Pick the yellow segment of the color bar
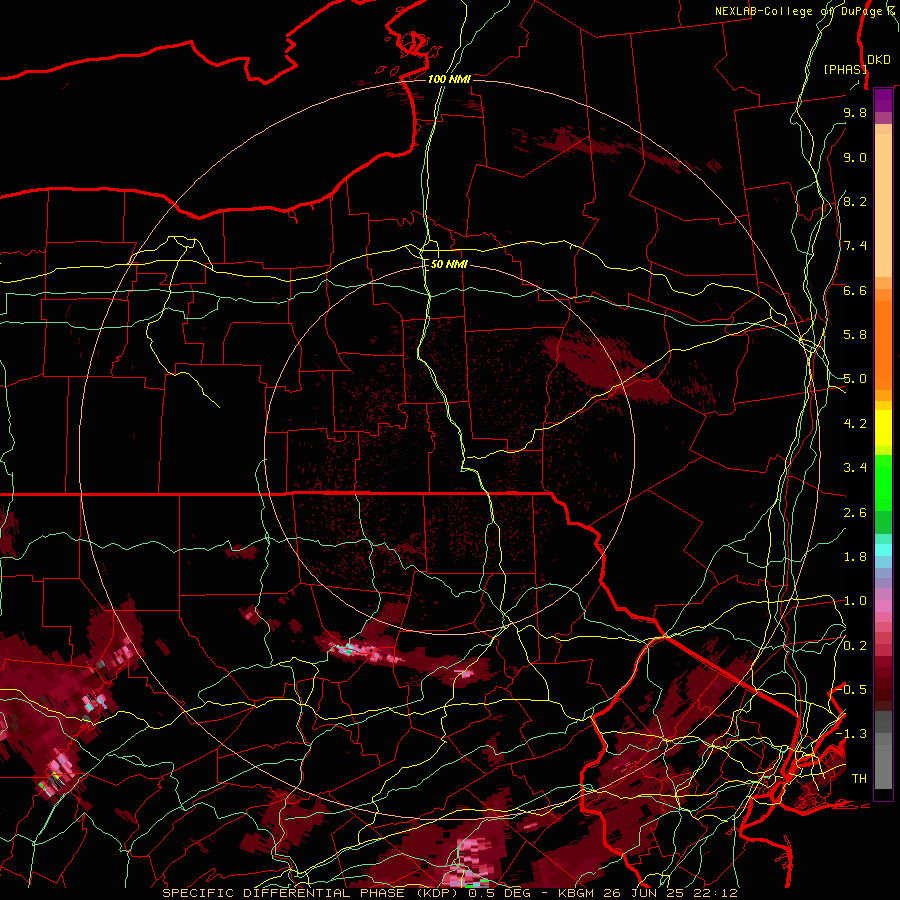 tap(883, 428)
